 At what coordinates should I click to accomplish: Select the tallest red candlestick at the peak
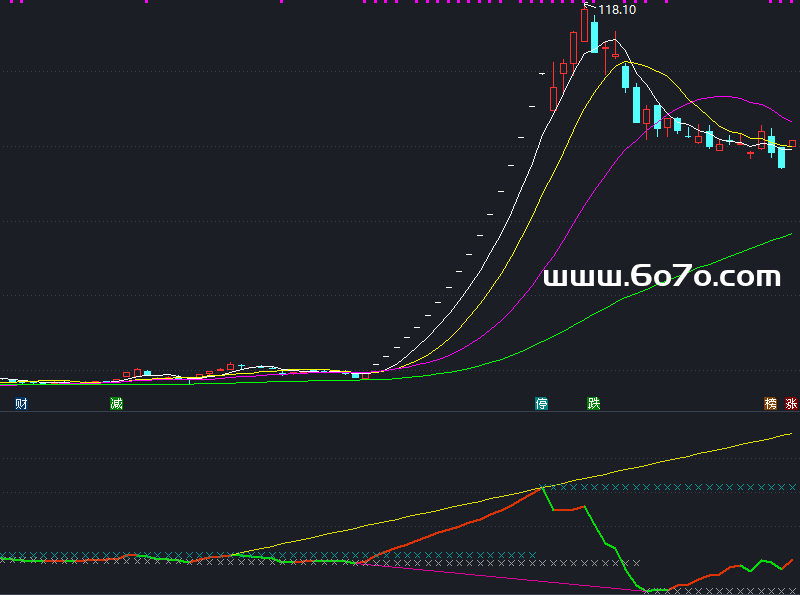point(585,26)
